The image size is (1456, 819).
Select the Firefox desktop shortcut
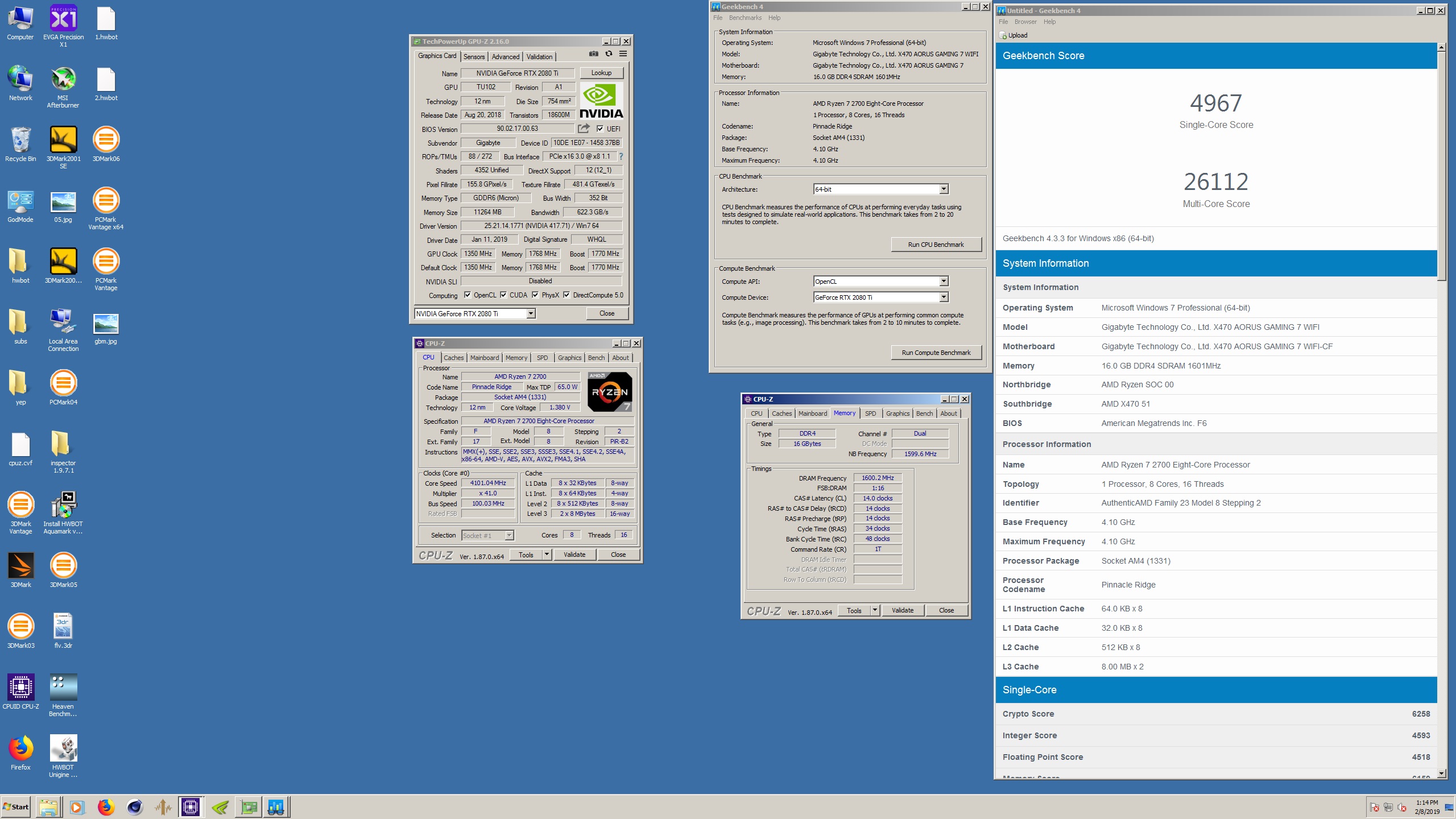20,752
